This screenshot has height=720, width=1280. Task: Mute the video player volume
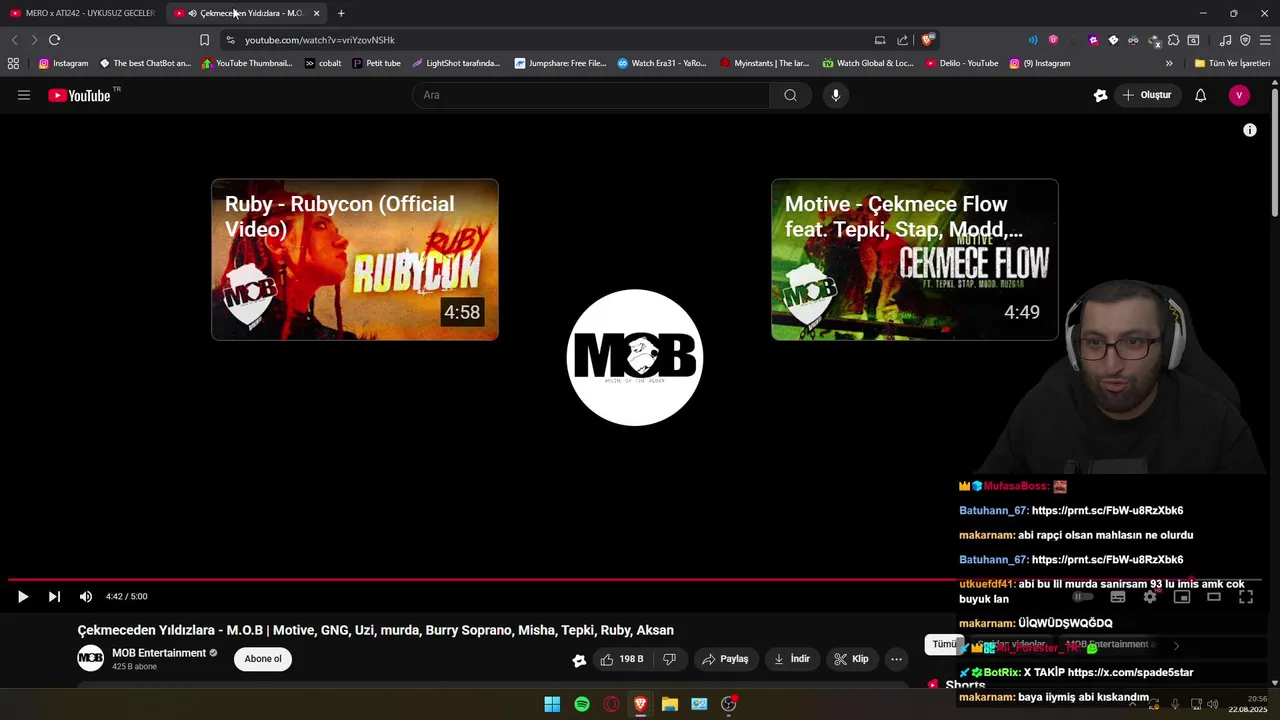point(86,596)
